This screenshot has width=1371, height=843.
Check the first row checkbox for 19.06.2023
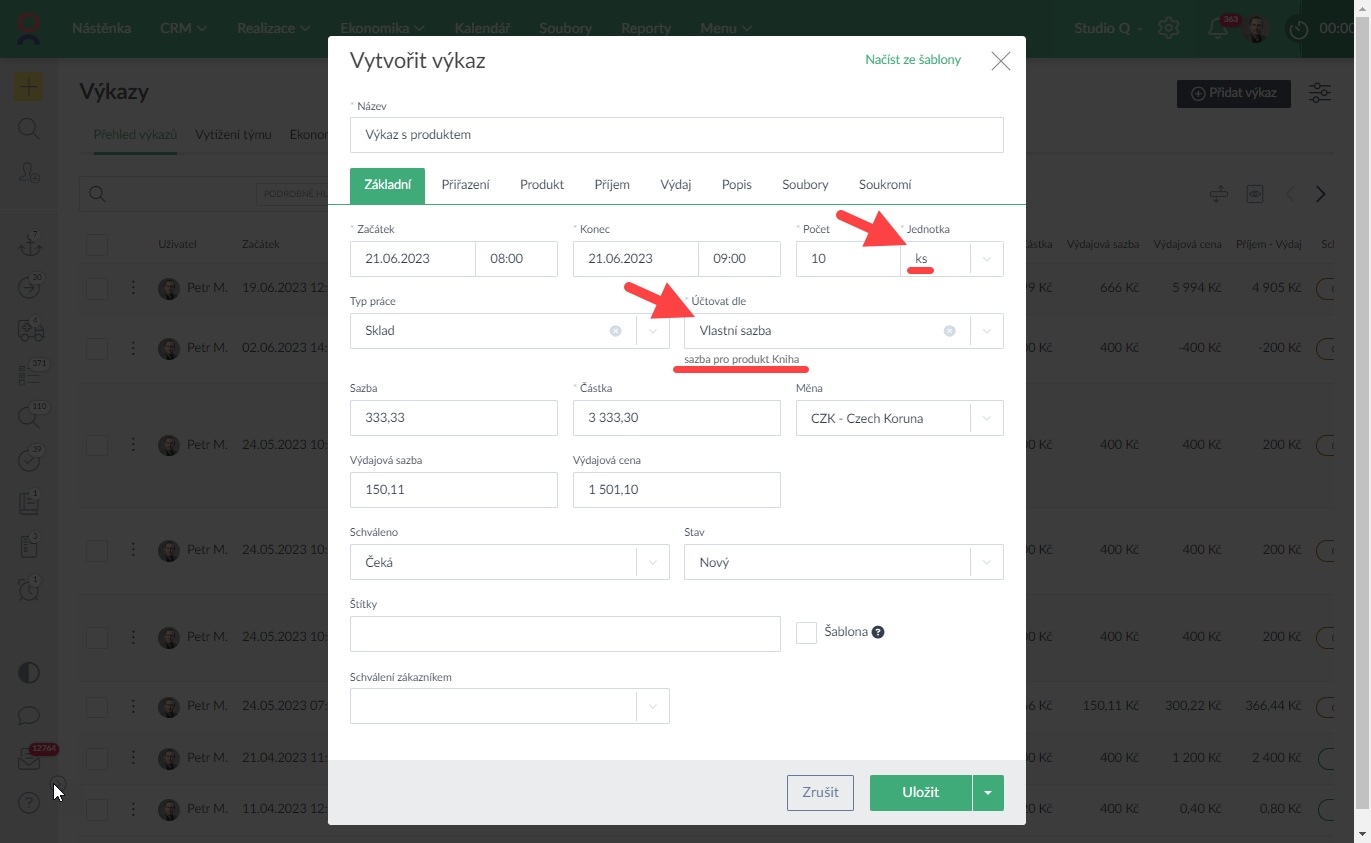click(x=96, y=289)
